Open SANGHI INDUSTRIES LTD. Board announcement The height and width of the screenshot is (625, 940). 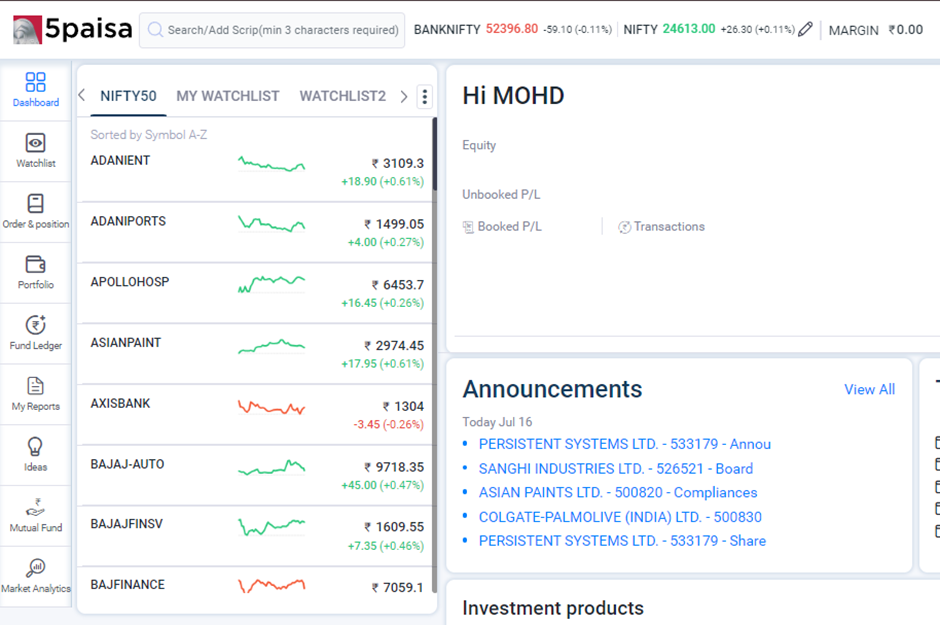(616, 469)
